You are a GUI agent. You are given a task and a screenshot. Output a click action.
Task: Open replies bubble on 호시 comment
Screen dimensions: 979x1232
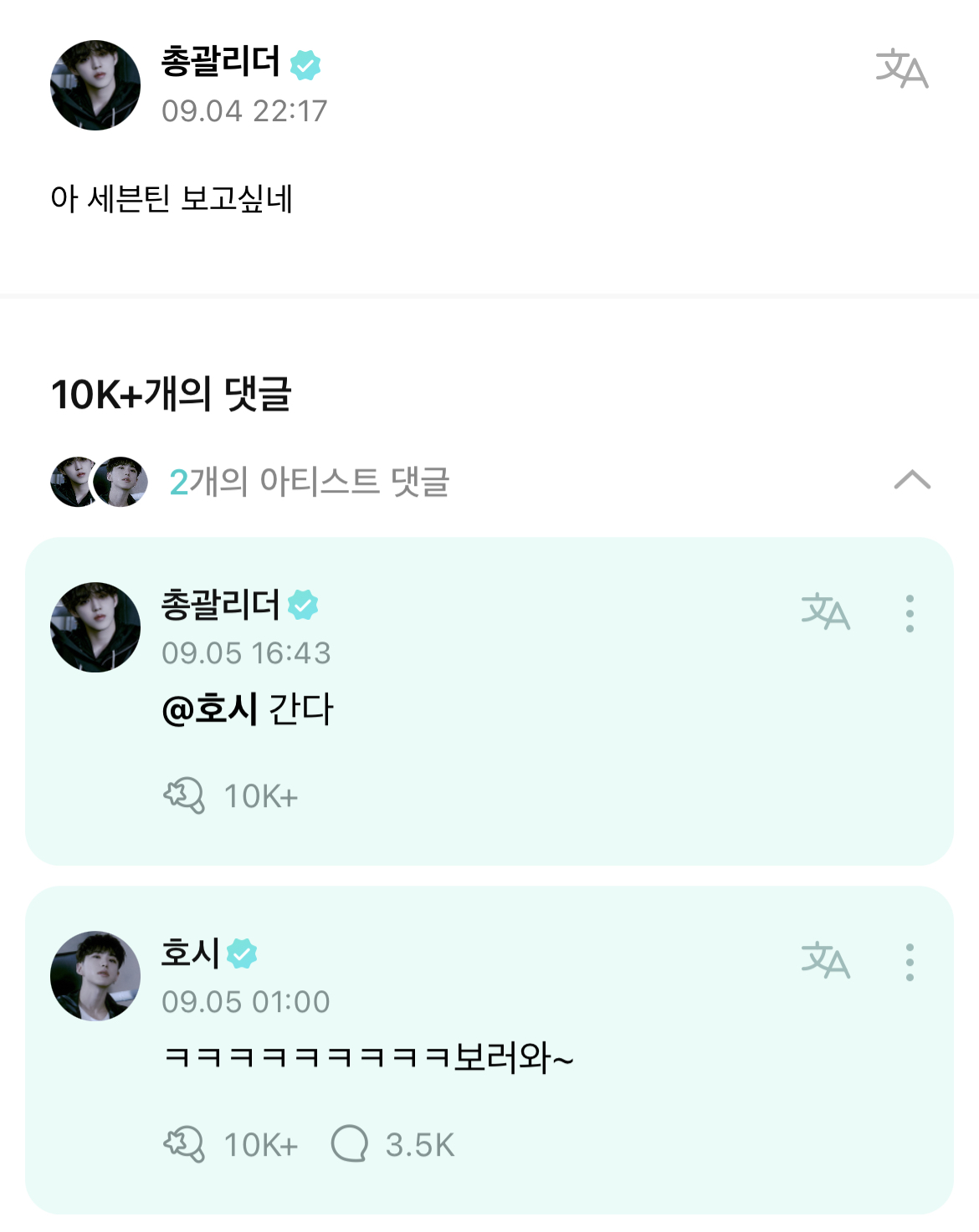[350, 1143]
